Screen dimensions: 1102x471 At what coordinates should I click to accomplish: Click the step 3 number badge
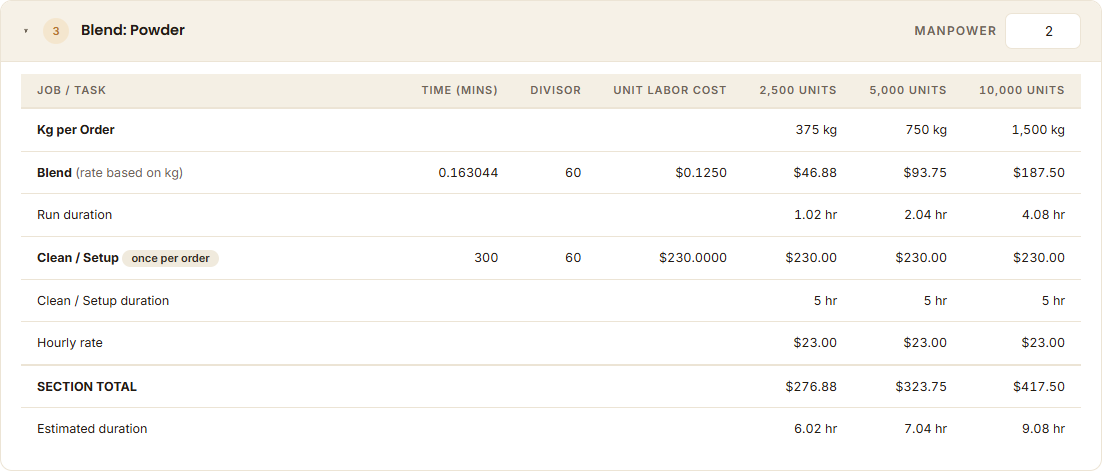coord(56,31)
